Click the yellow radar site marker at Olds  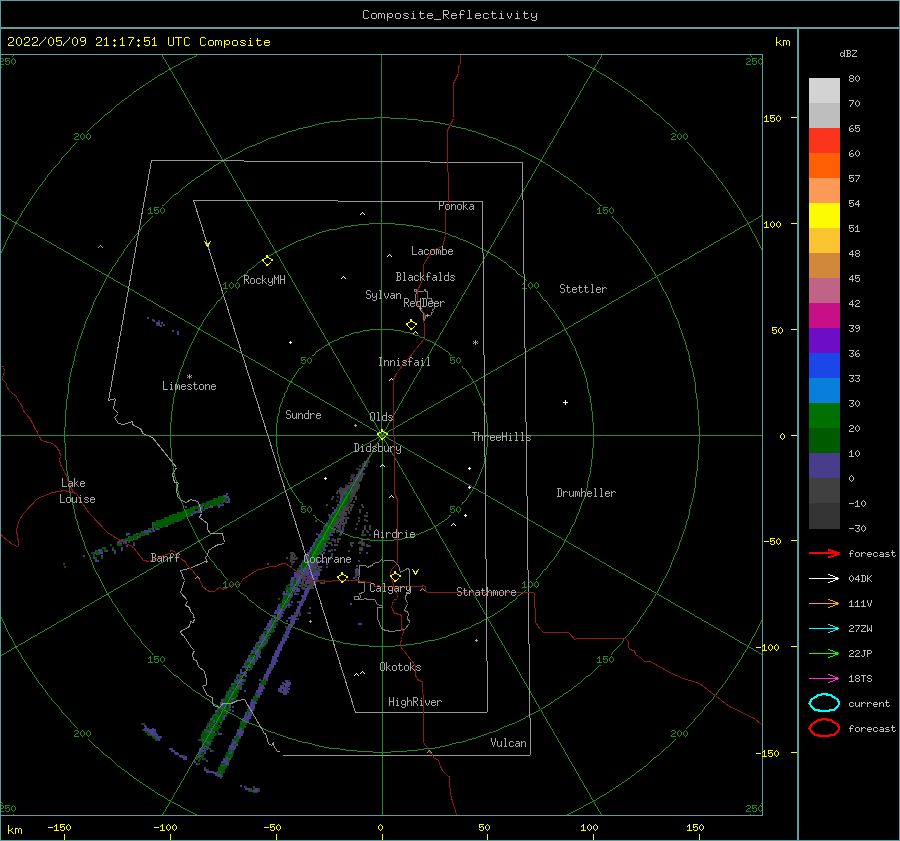click(x=382, y=435)
